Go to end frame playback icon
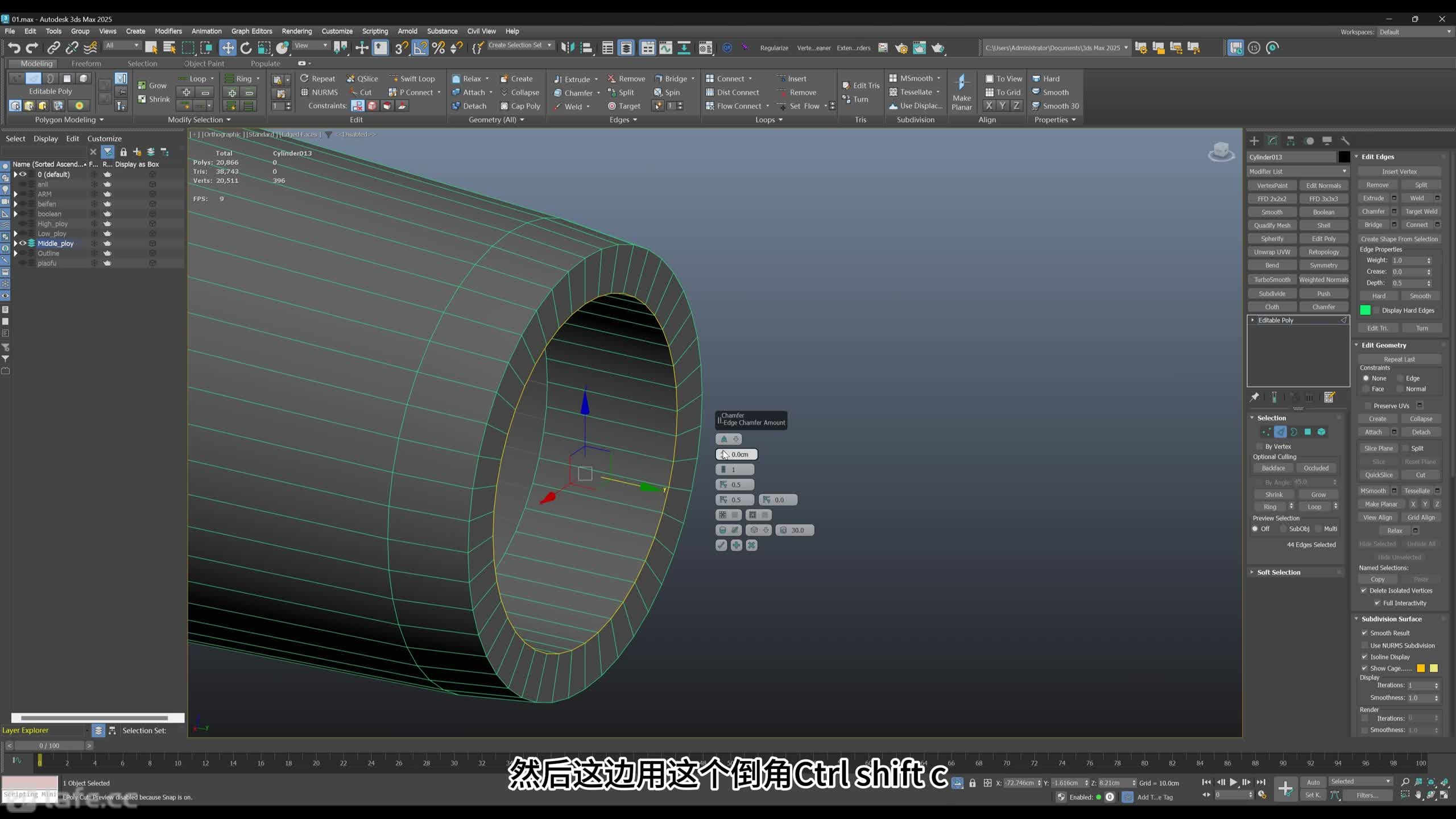Screen dimensions: 1456x819 pyautogui.click(x=1261, y=783)
